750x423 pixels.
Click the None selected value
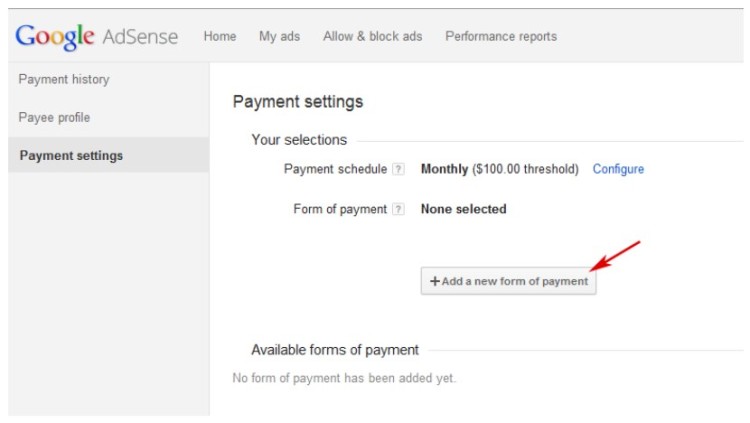click(463, 209)
